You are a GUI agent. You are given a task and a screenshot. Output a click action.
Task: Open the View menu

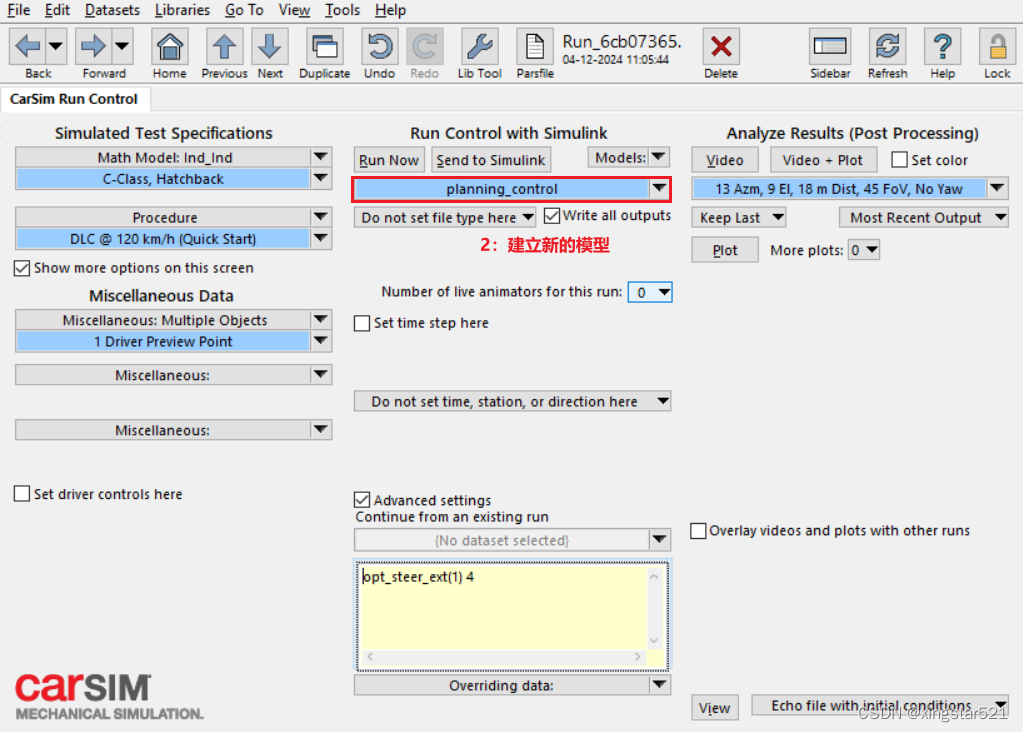(294, 10)
